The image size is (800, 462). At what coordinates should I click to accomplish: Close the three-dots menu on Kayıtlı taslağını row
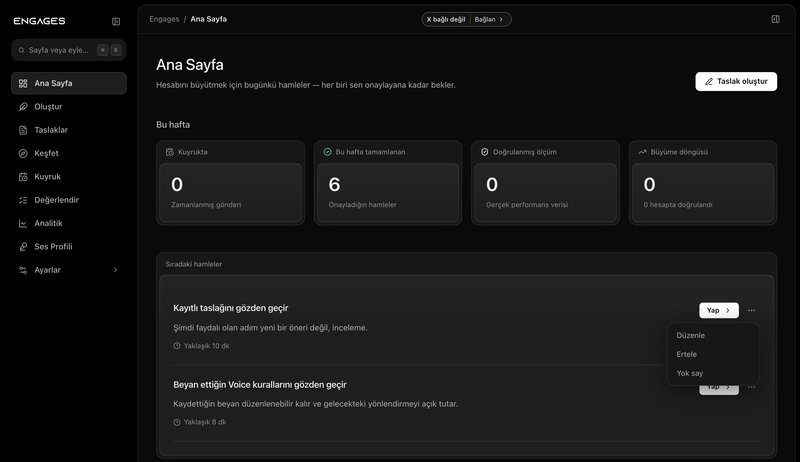coord(752,310)
